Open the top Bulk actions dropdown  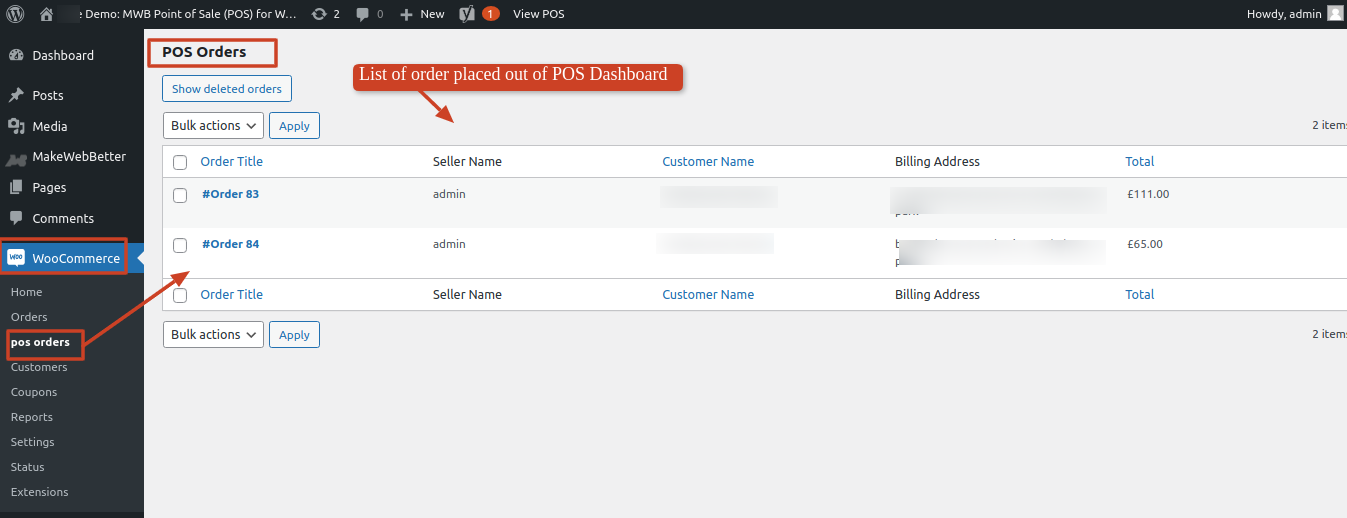[x=213, y=125]
